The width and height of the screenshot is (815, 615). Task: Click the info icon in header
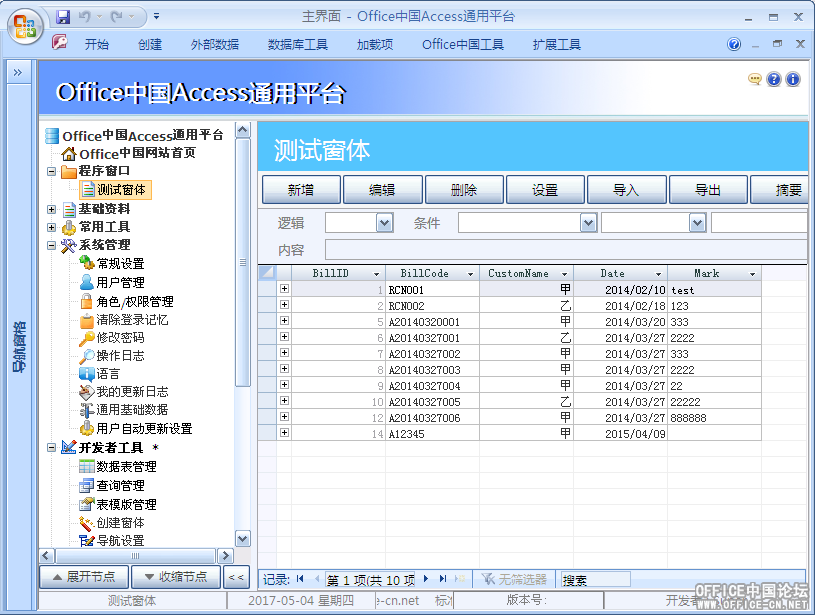(x=793, y=79)
